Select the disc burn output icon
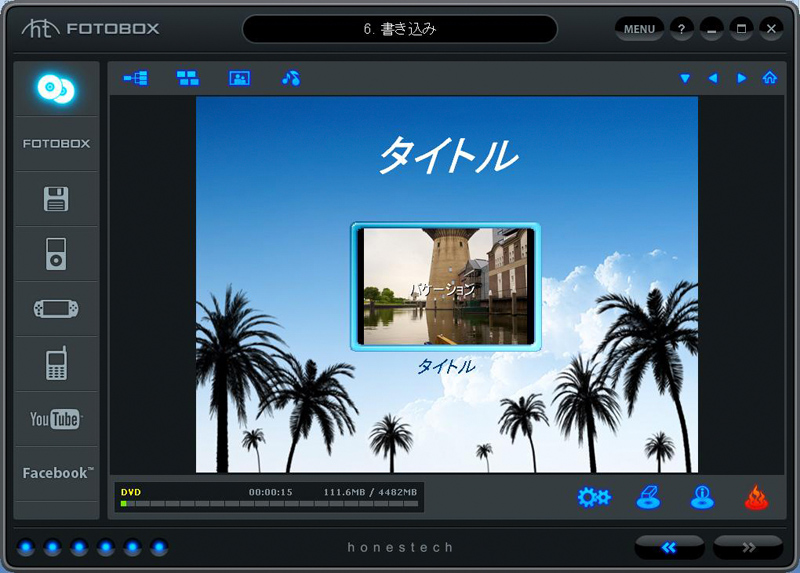800x573 pixels. pos(56,89)
